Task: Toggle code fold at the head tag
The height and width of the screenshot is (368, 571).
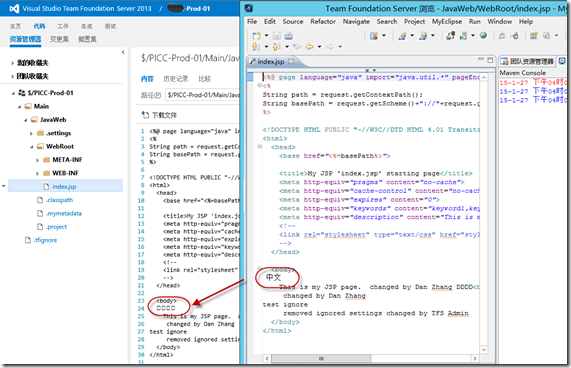Action: (260, 147)
